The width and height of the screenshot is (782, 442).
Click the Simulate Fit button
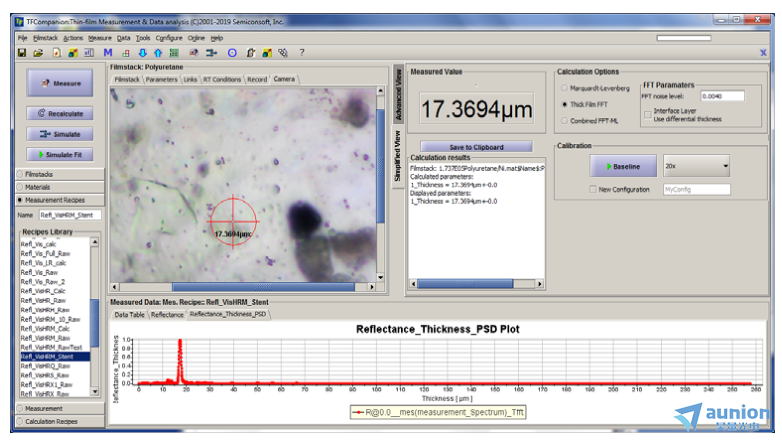[60, 155]
